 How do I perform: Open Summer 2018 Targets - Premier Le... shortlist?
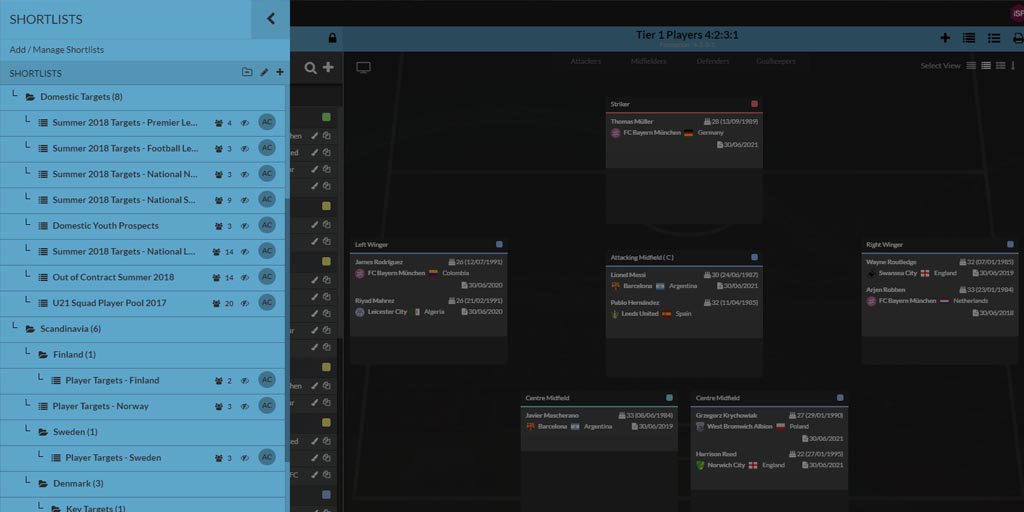coord(125,122)
